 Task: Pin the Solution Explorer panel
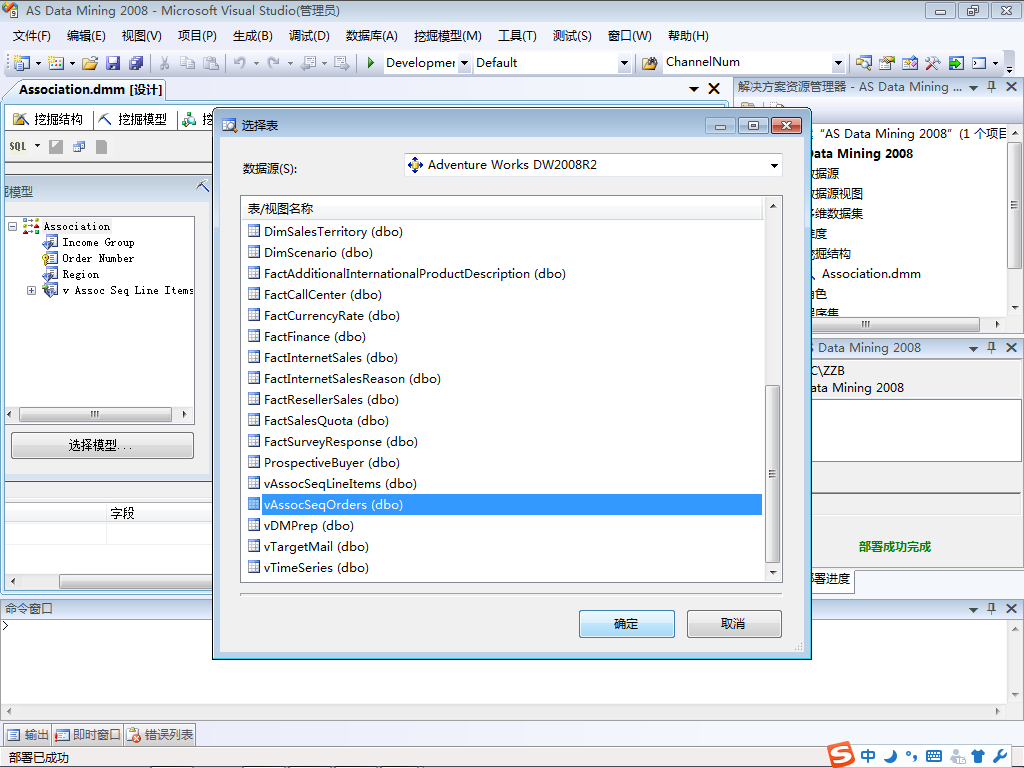click(991, 87)
